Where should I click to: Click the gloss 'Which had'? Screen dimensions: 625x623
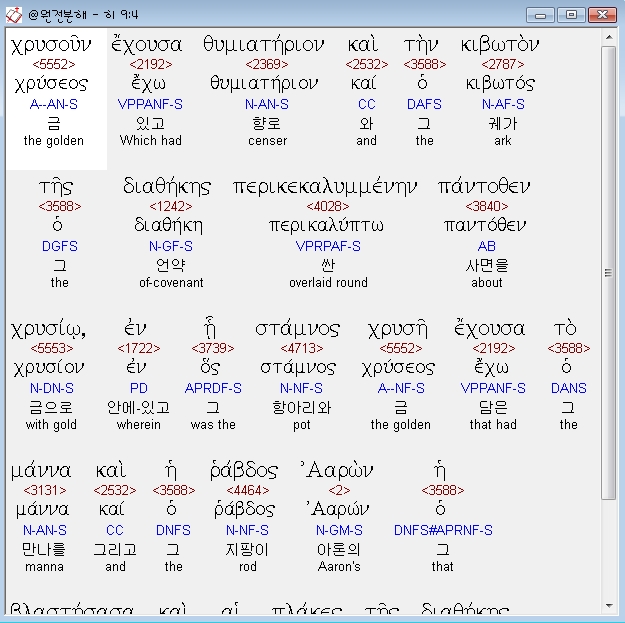point(151,141)
